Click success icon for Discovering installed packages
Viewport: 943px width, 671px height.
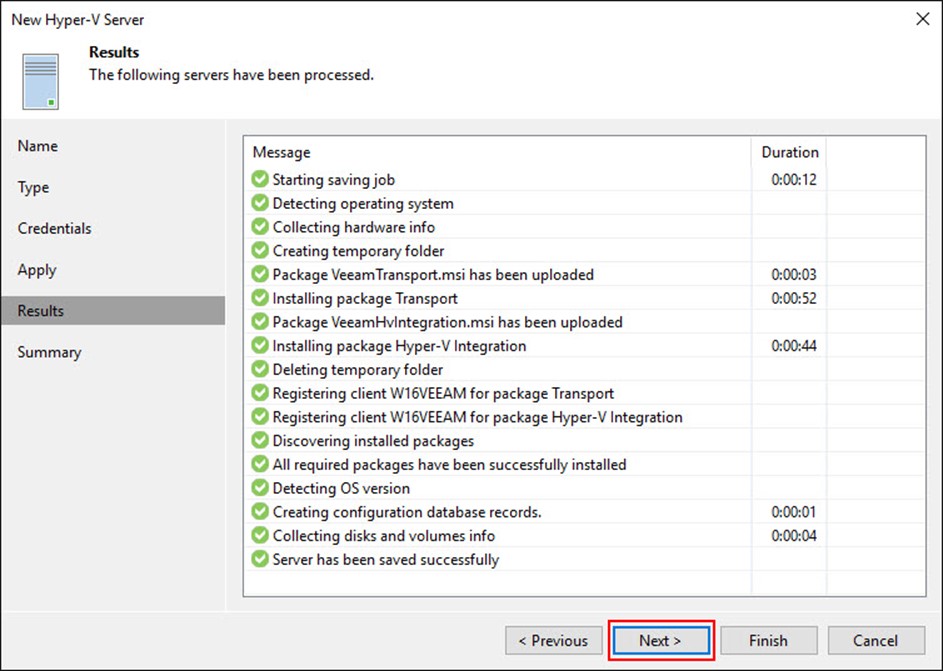(260, 440)
